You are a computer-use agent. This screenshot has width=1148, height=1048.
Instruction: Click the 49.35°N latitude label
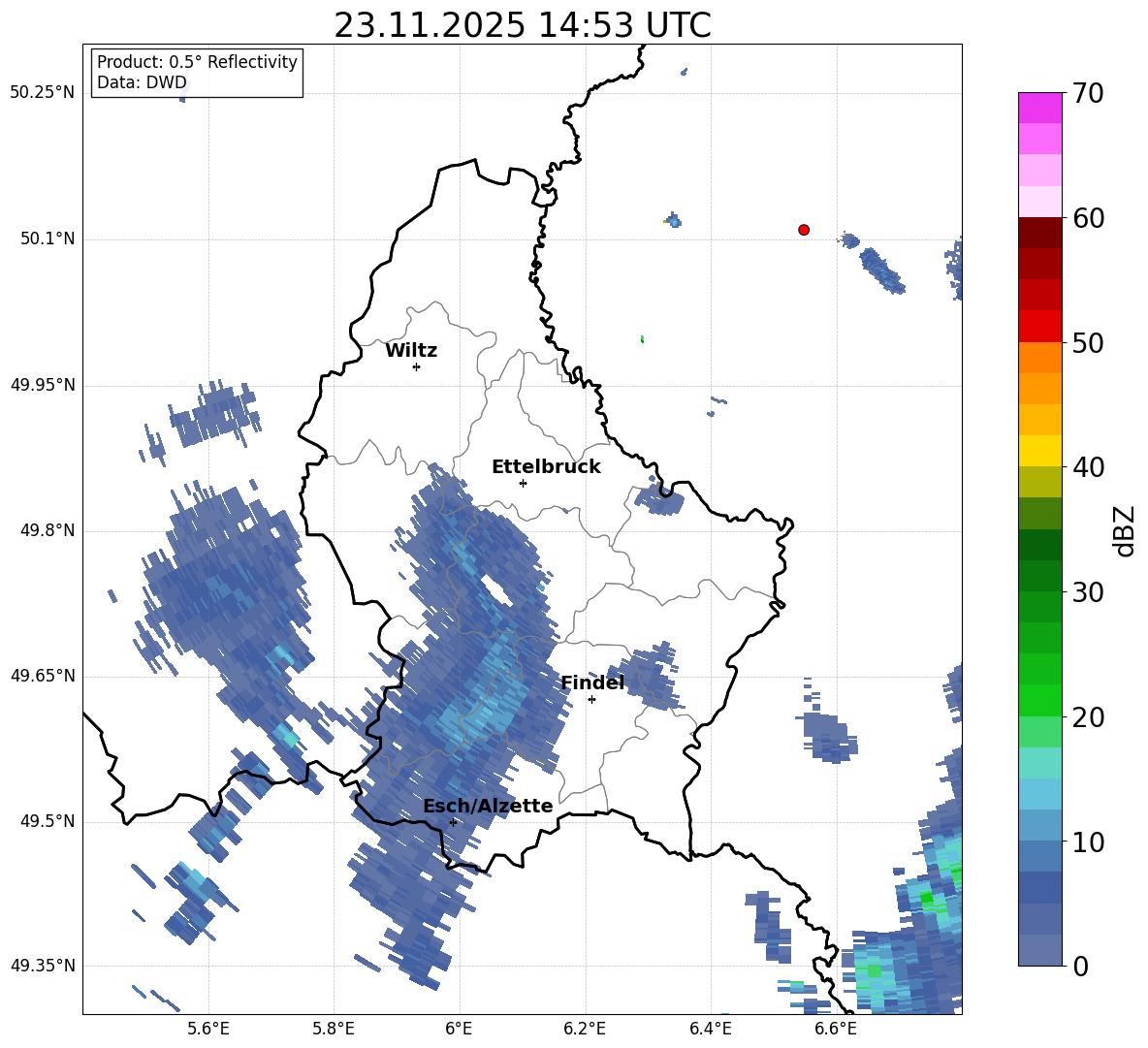pyautogui.click(x=43, y=966)
